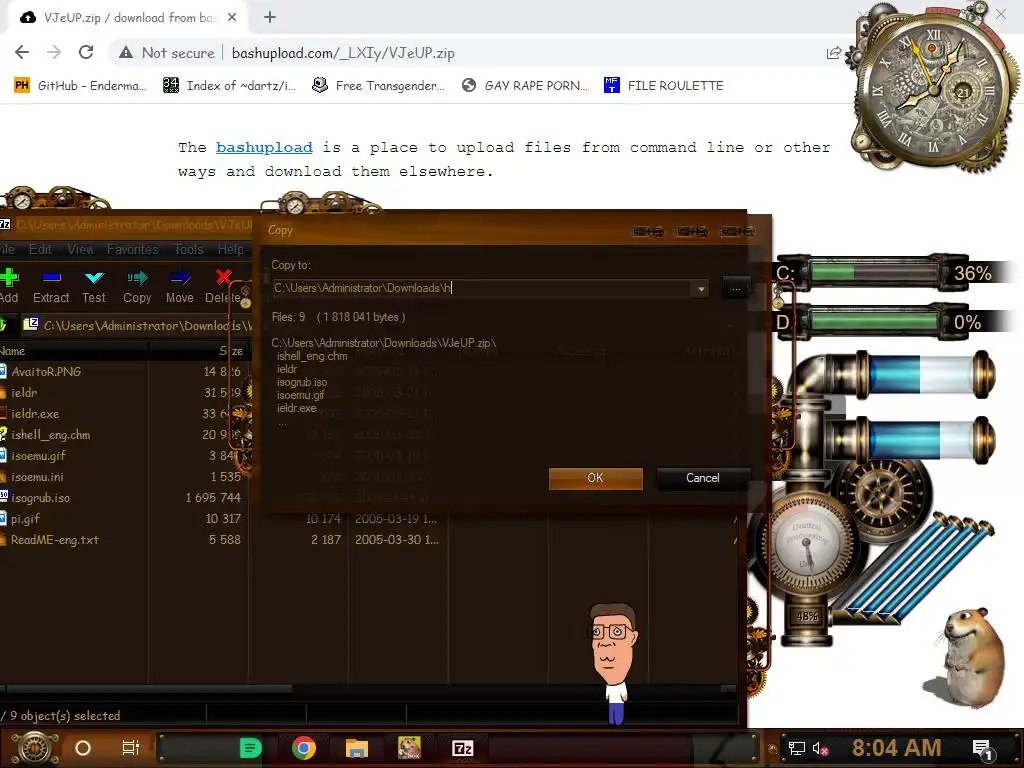
Task: Open the Tools menu in 7-Zip
Action: coord(189,249)
